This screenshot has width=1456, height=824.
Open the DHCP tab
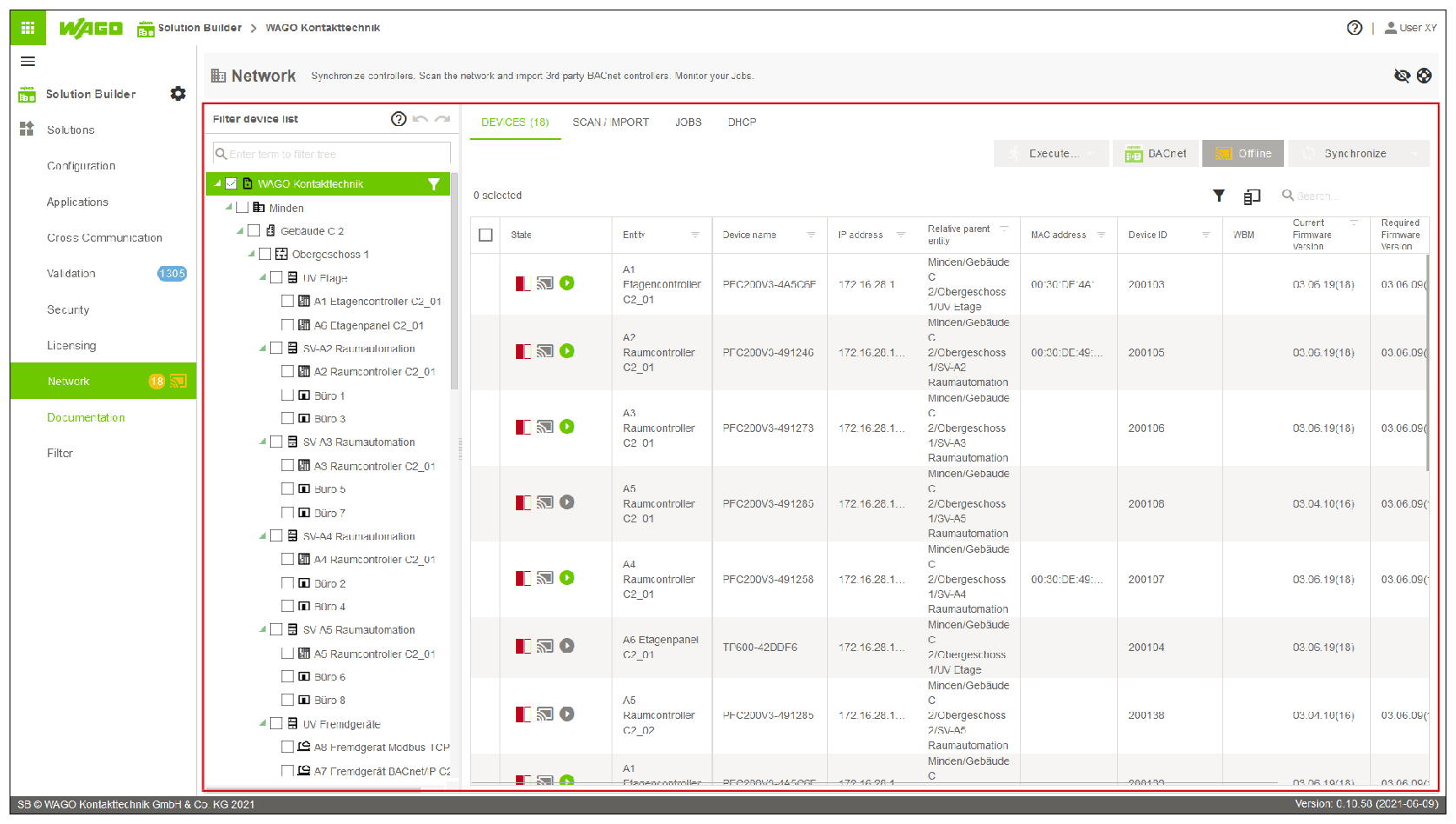point(742,123)
